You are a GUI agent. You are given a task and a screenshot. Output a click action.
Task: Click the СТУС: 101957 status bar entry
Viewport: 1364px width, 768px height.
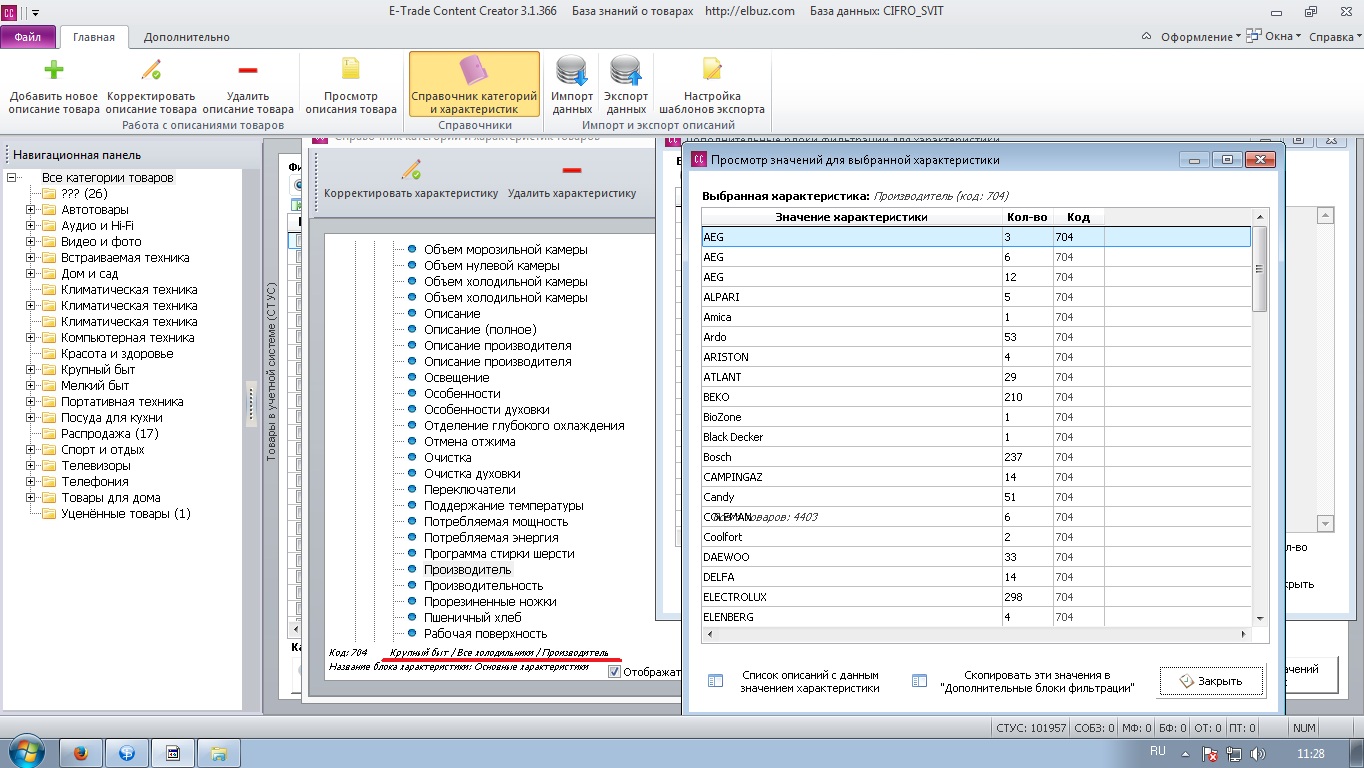(1032, 728)
